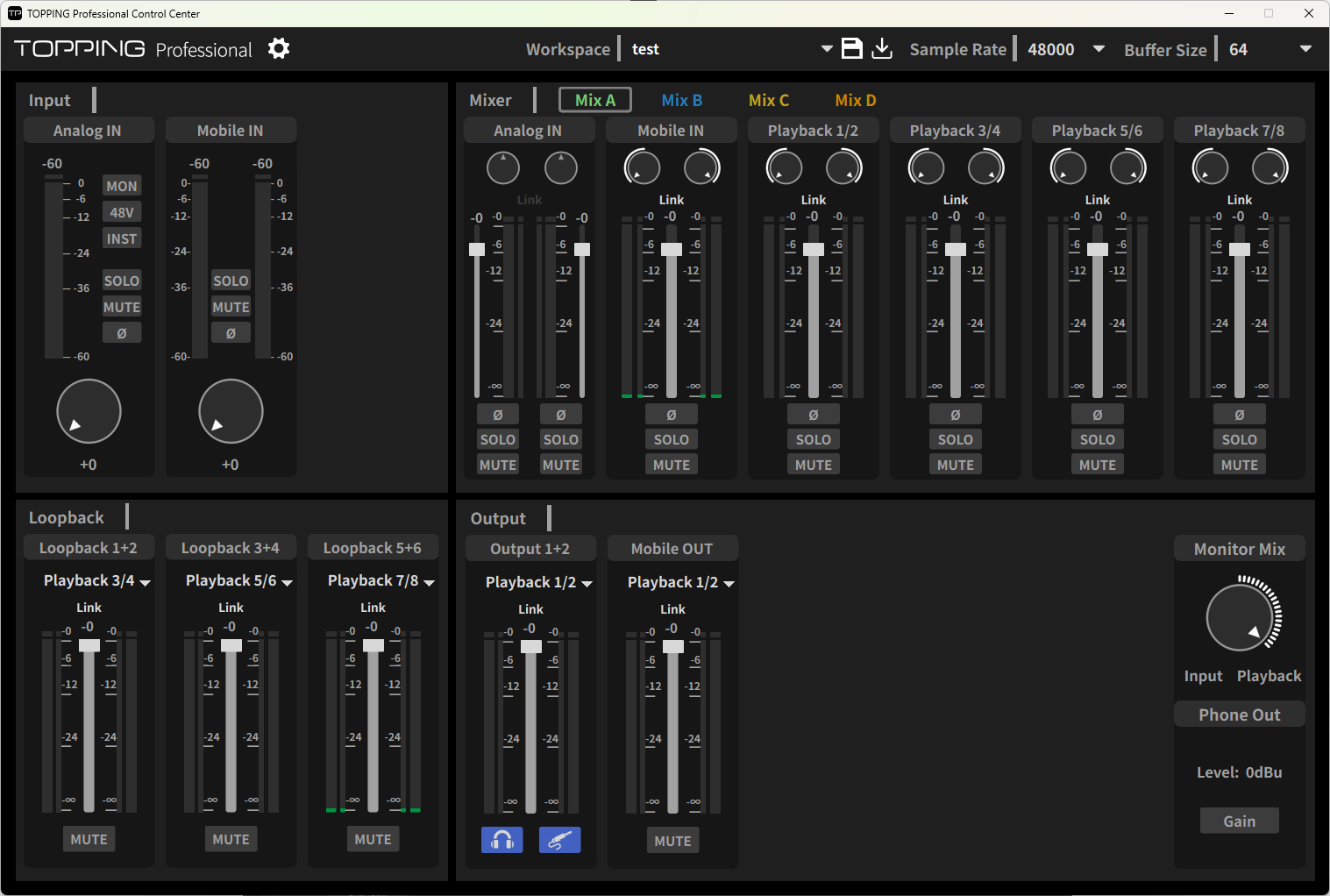Image resolution: width=1330 pixels, height=896 pixels.
Task: Click the Monitor Mix knob
Action: [1240, 617]
